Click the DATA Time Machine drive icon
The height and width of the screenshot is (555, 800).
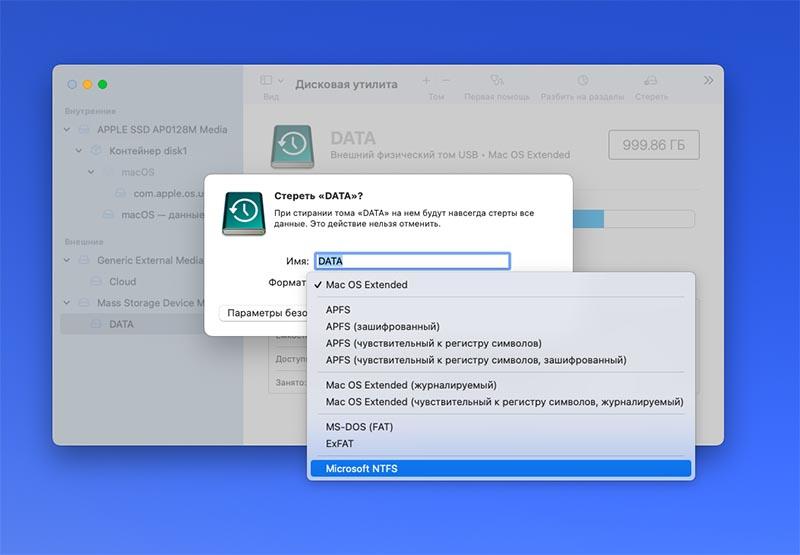(x=292, y=146)
